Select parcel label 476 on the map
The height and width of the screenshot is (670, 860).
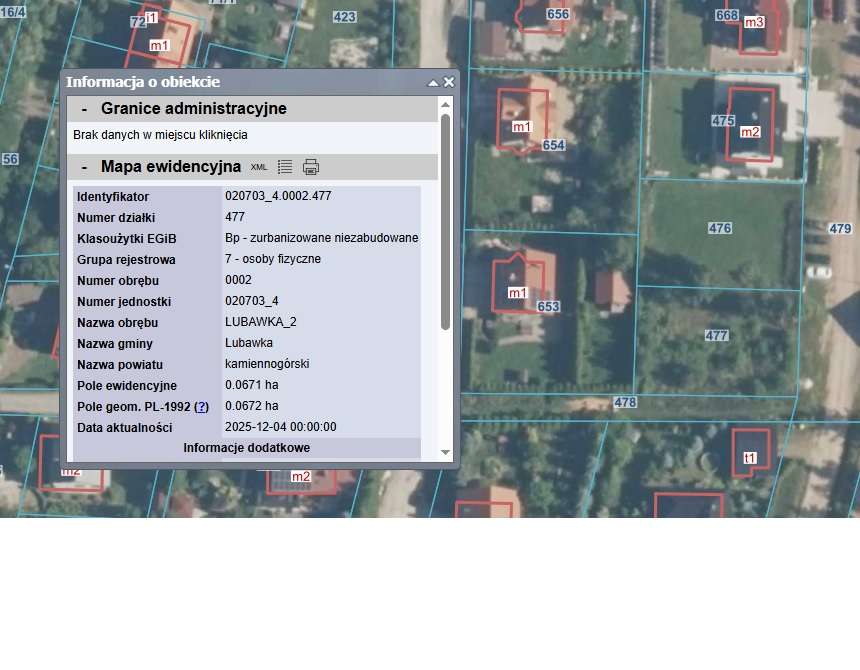coord(720,228)
